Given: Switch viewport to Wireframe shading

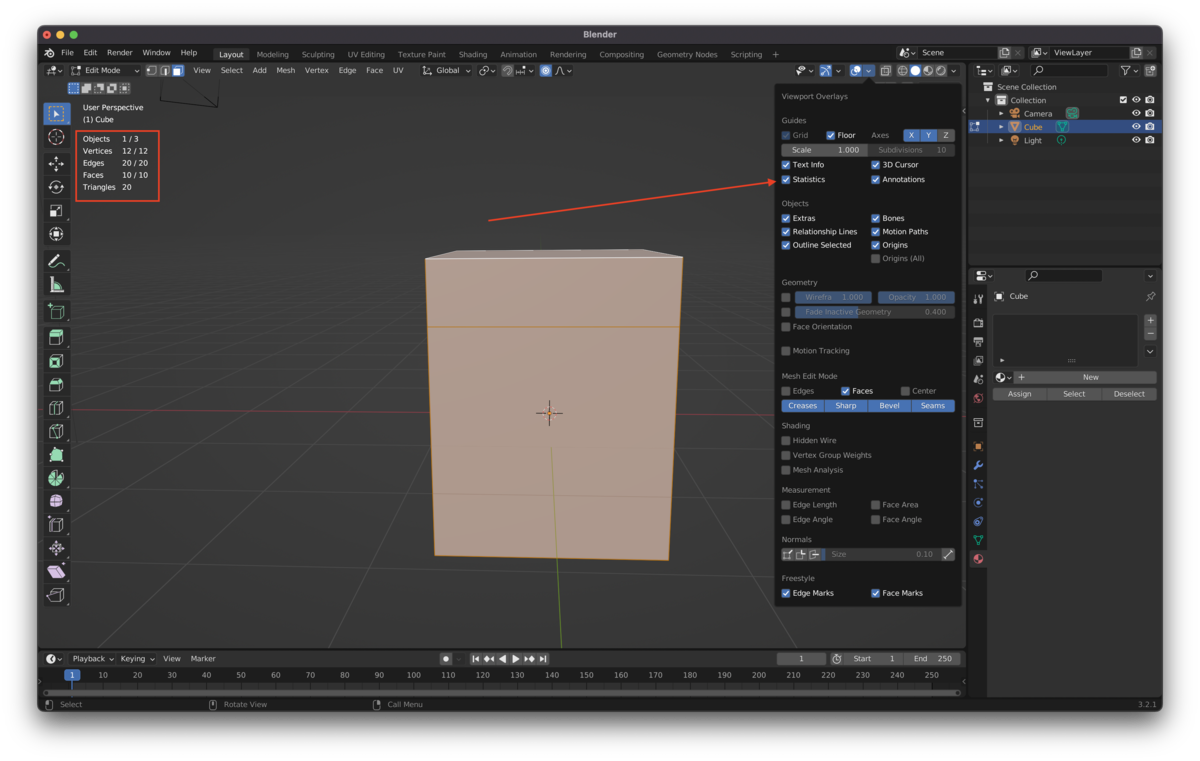Looking at the screenshot, I should coord(903,70).
